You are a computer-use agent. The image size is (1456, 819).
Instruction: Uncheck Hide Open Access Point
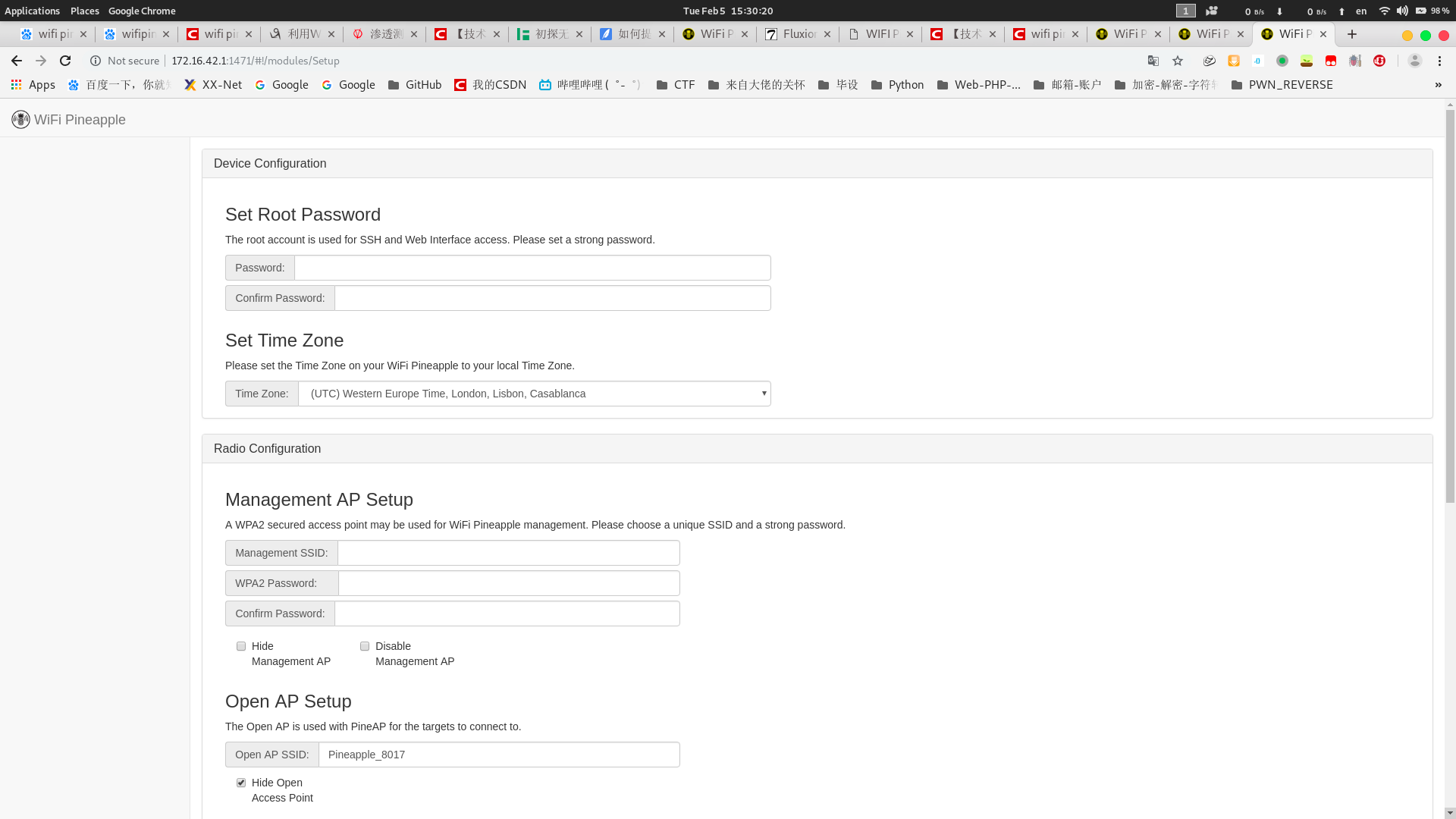(x=241, y=783)
